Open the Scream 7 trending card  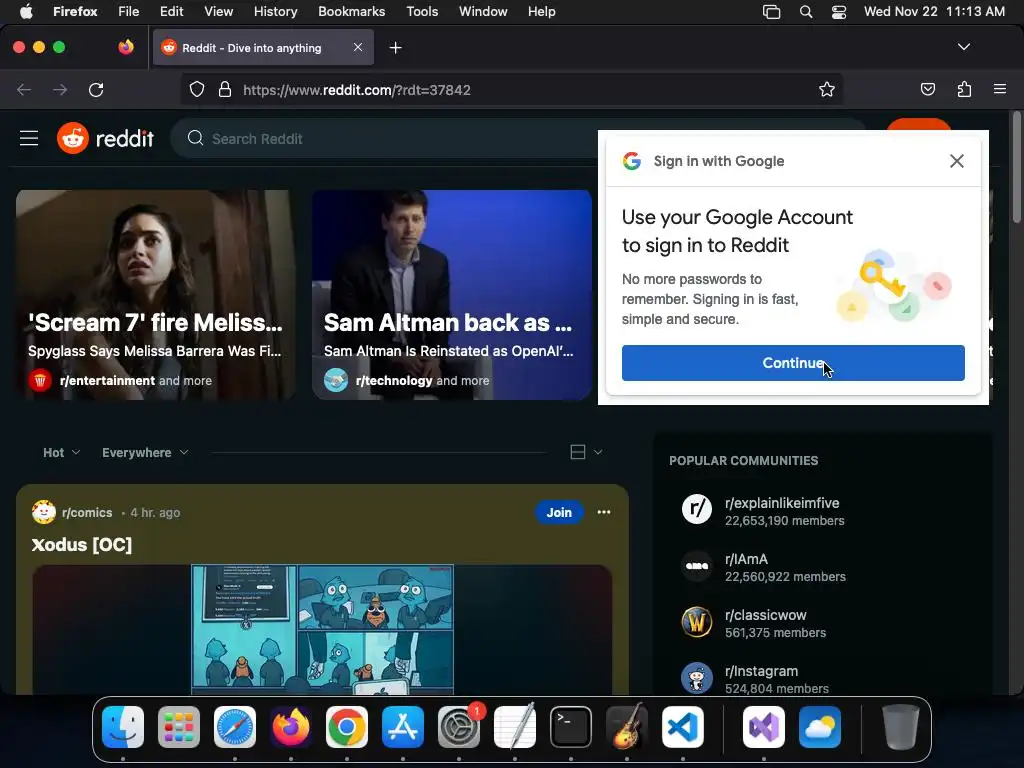pos(155,295)
